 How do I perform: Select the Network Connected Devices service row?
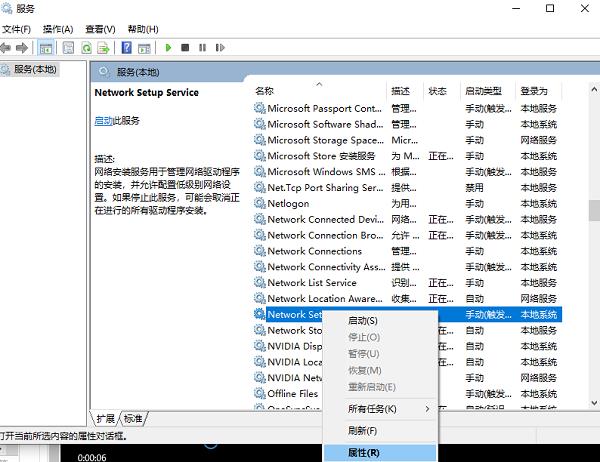[406, 219]
